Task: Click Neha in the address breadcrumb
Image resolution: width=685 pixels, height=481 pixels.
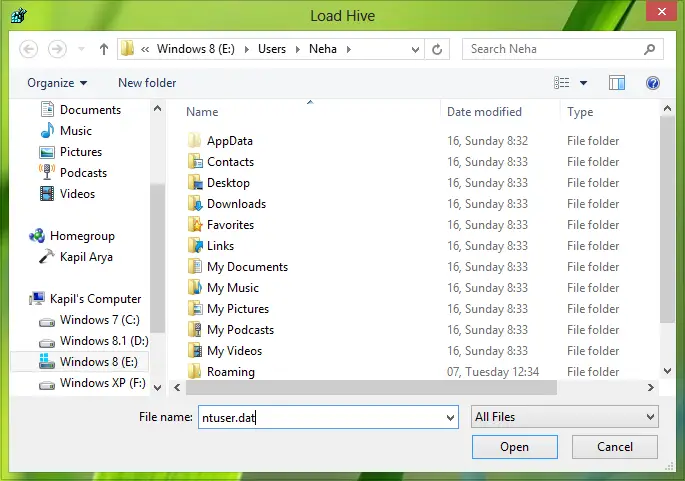Action: coord(323,49)
